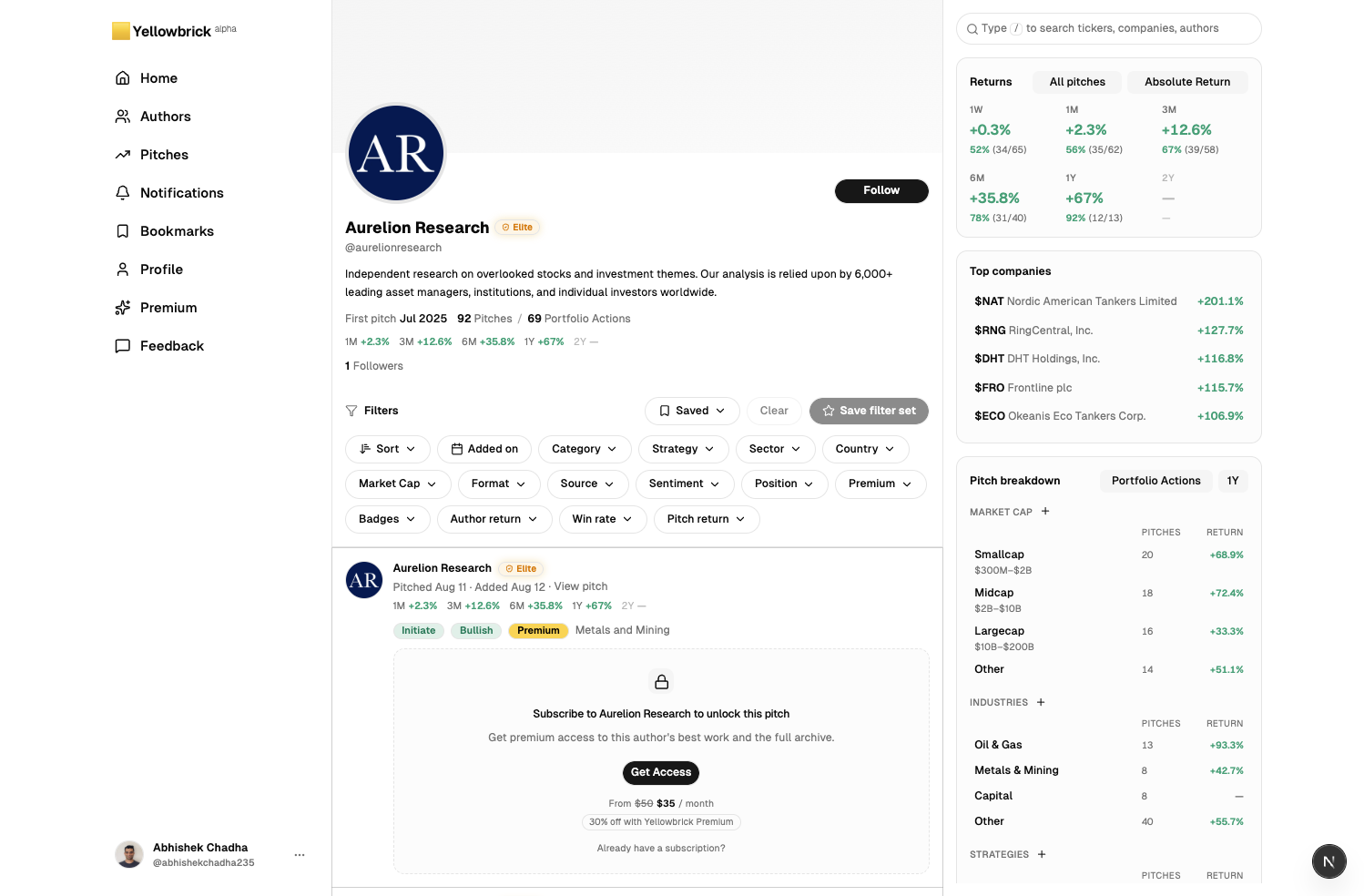Open the Added on date filter

click(484, 449)
